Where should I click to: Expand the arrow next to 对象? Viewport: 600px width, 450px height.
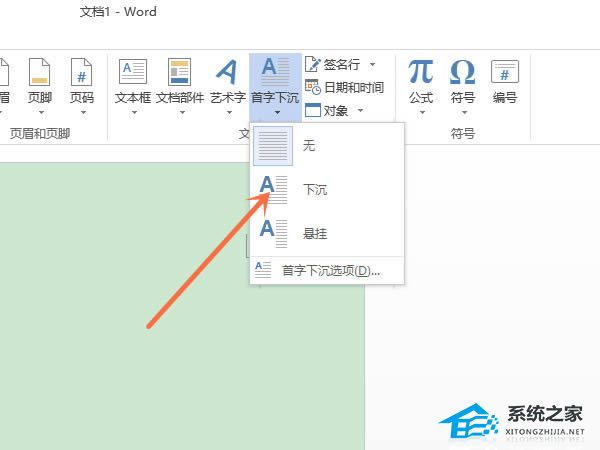(360, 111)
